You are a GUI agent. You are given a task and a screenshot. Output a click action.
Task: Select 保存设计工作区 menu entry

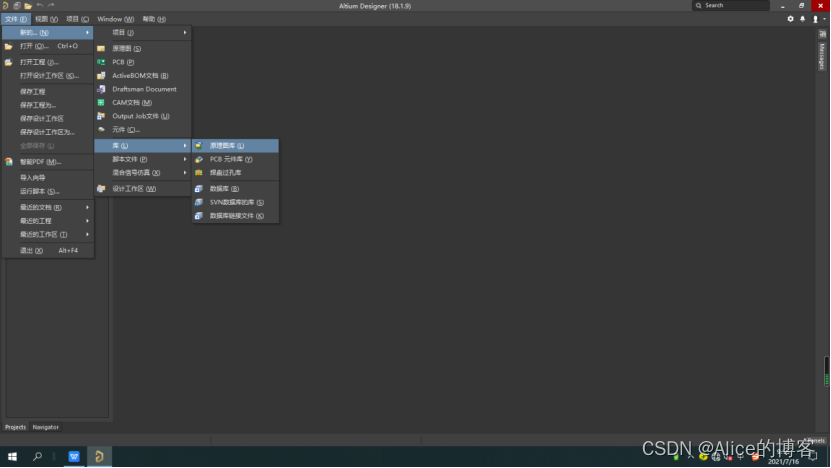[48, 119]
